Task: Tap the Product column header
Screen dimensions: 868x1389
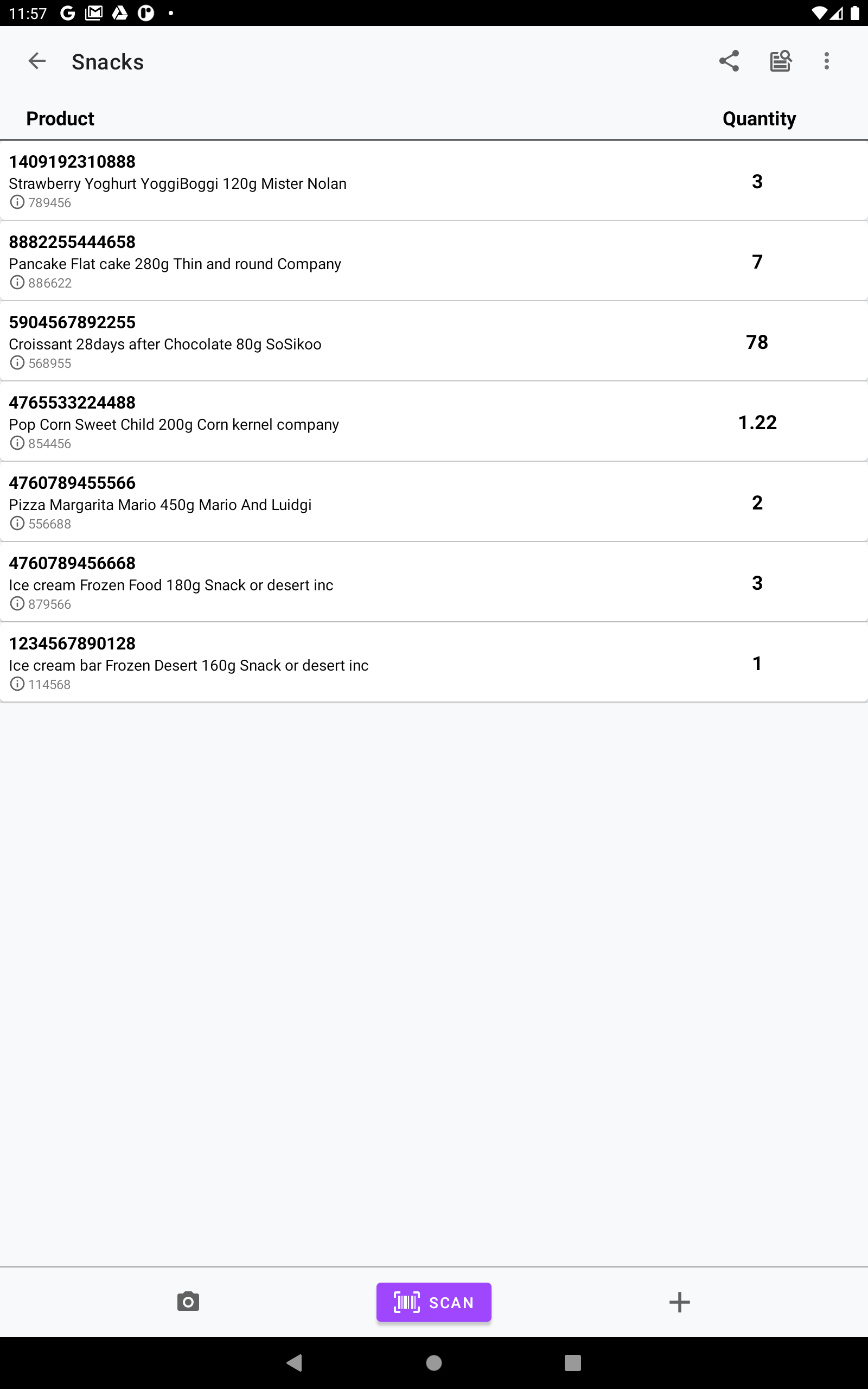Action: pos(60,119)
